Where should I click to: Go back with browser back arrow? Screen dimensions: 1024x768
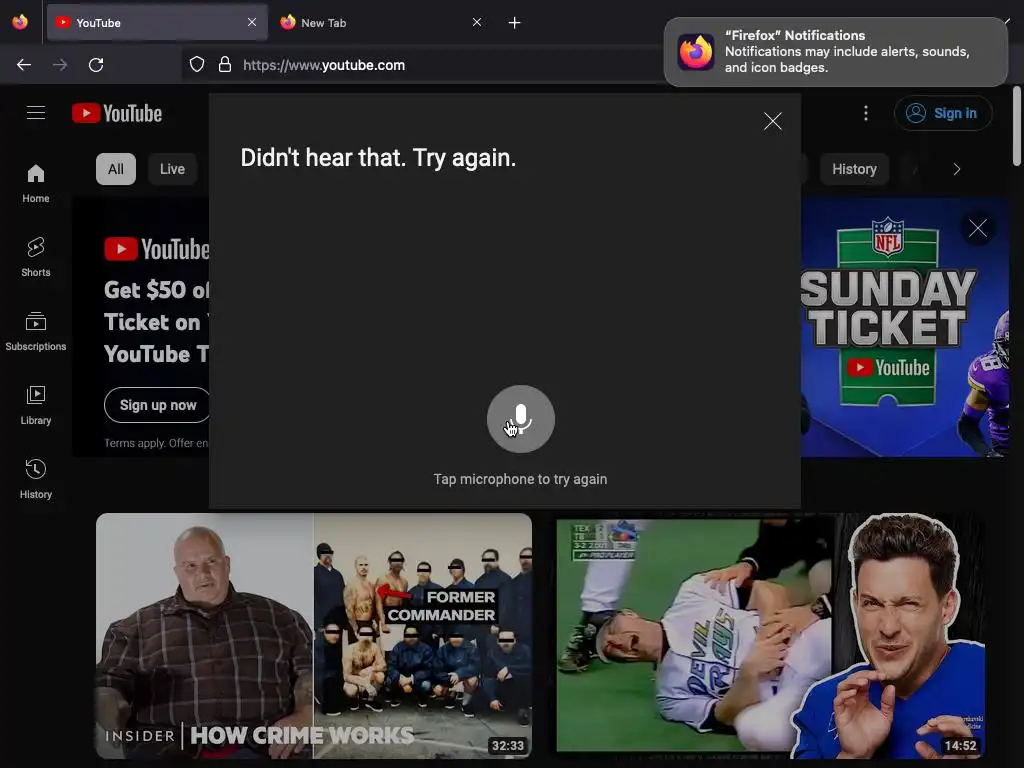coord(24,65)
